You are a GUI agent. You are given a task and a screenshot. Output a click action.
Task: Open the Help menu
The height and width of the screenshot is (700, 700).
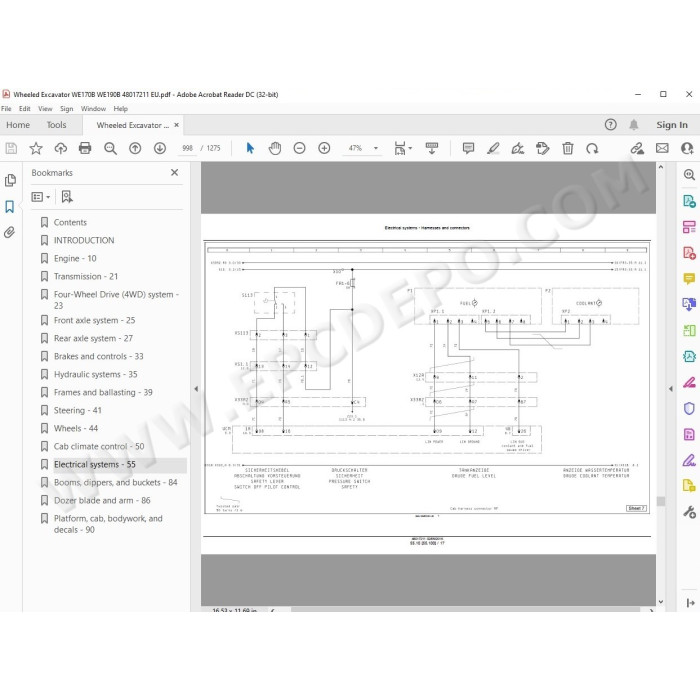click(121, 108)
